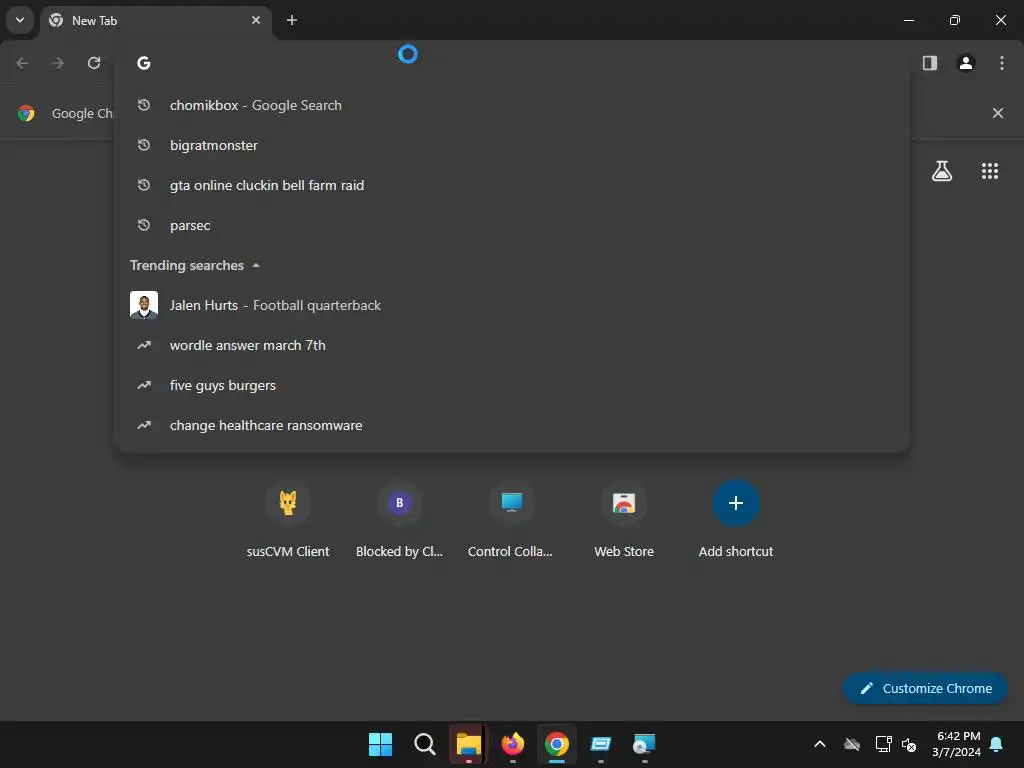Click the Chrome logo in infobar
This screenshot has height=768, width=1024.
[26, 113]
